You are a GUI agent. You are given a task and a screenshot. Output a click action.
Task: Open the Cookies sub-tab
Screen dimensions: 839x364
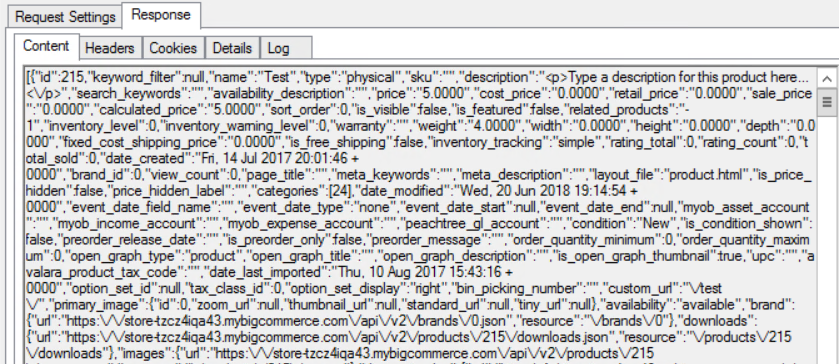(x=173, y=48)
